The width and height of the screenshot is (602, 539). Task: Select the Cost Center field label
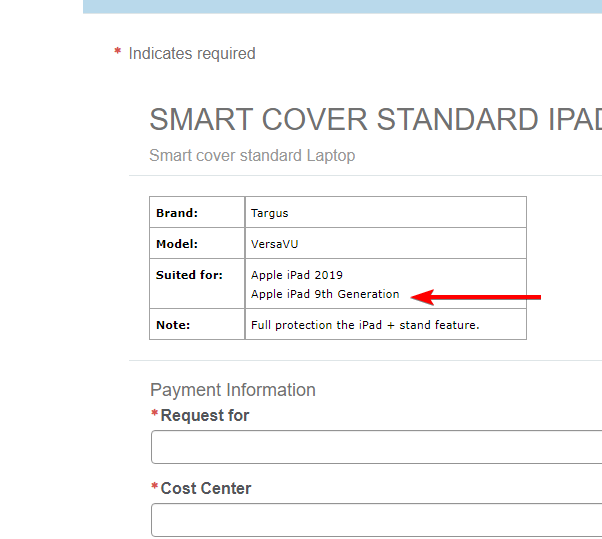206,488
